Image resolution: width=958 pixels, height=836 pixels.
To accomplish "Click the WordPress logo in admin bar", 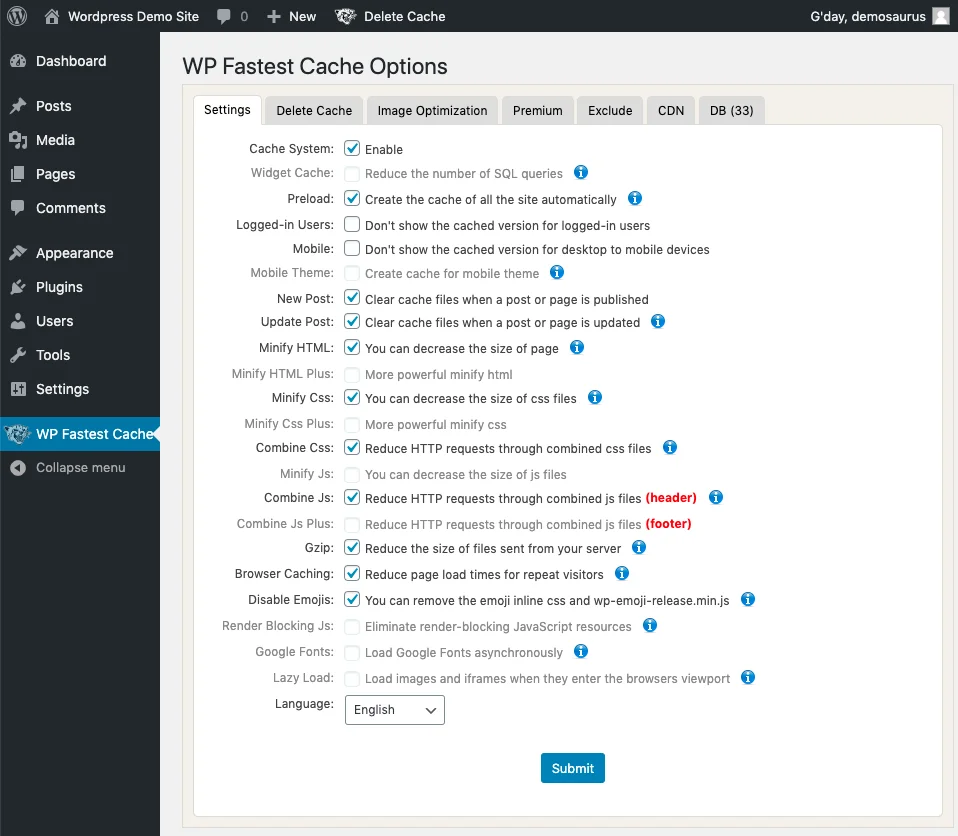I will pos(17,16).
